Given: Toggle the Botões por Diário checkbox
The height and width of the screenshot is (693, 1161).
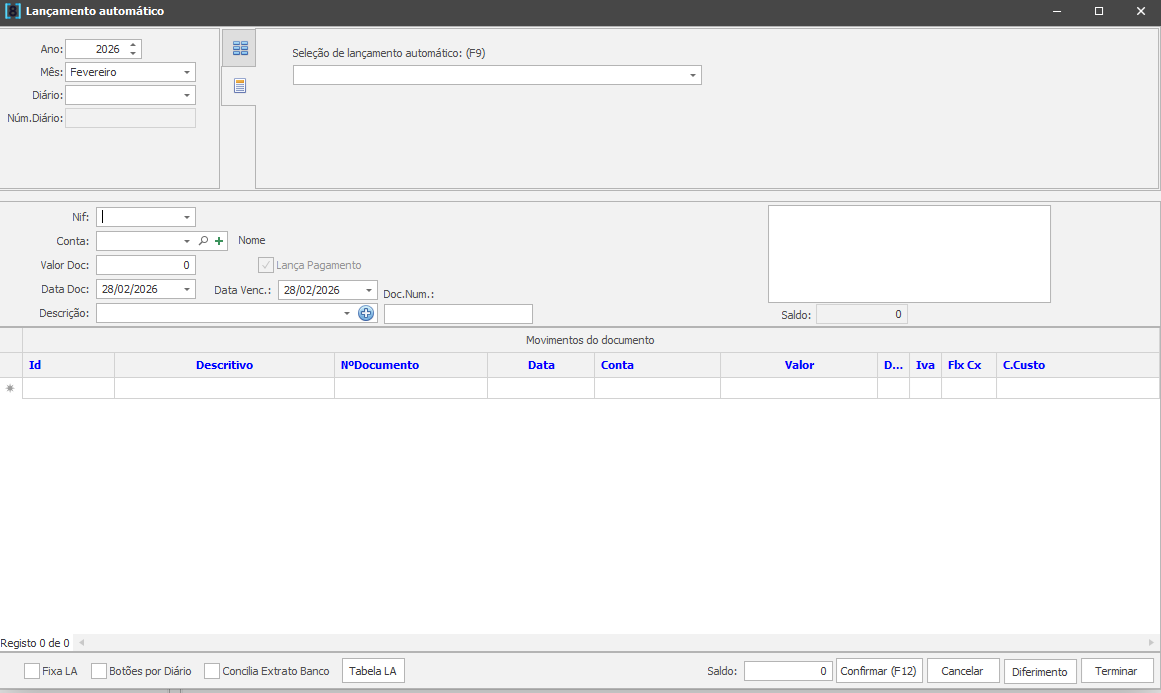Looking at the screenshot, I should pos(99,671).
